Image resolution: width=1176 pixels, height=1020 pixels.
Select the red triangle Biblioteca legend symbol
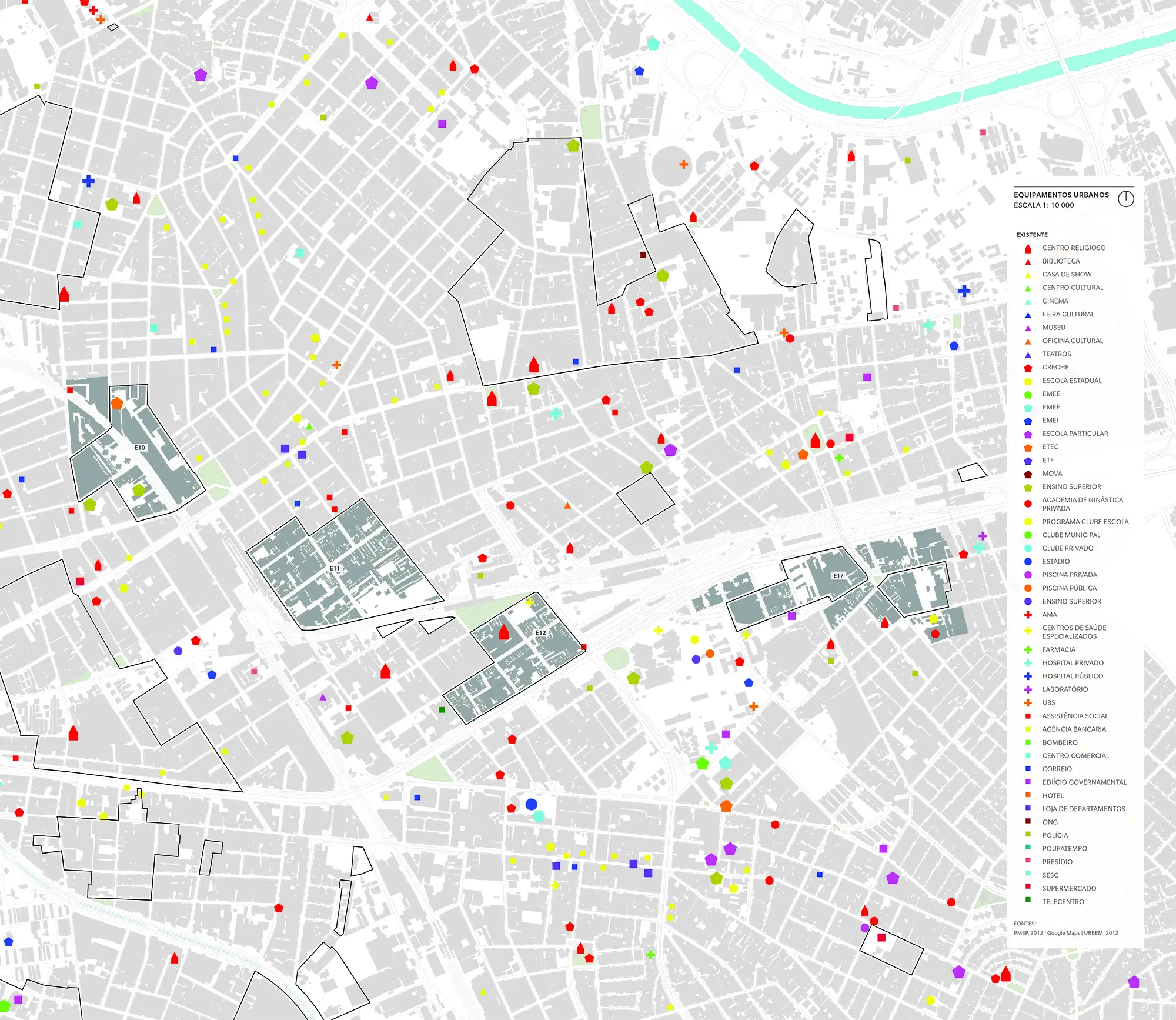point(1028,261)
